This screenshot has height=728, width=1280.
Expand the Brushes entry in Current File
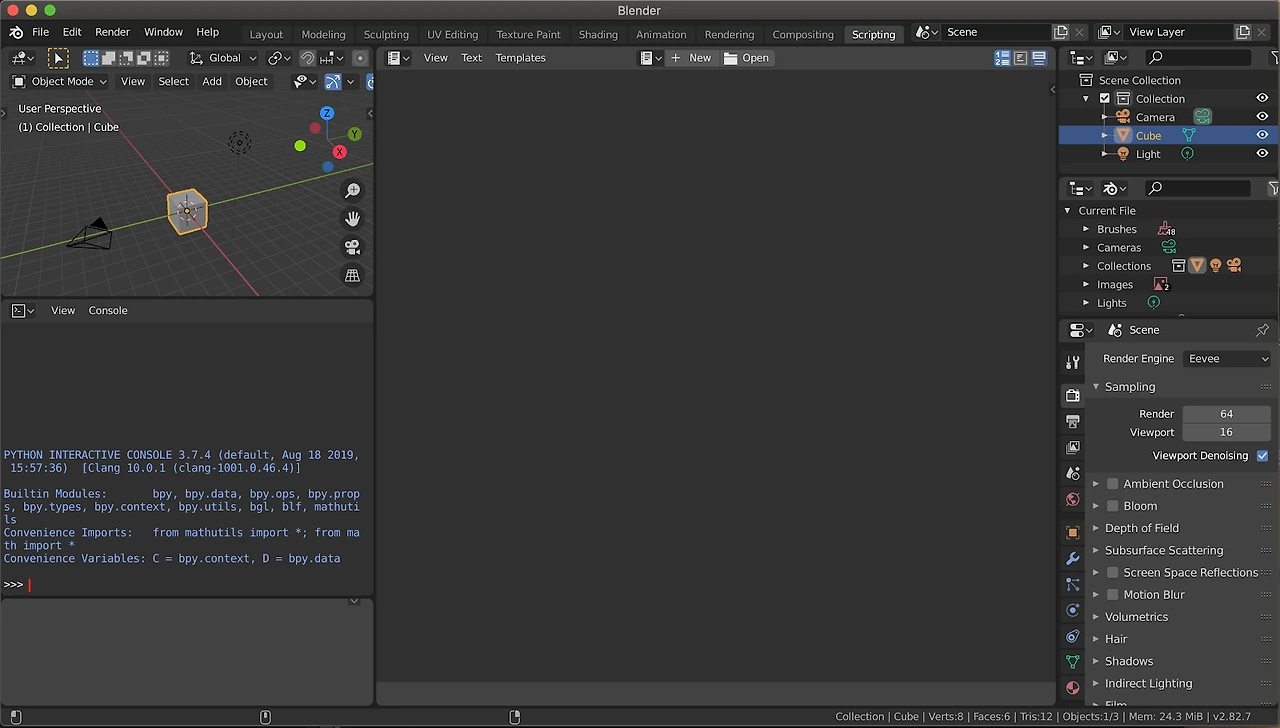1086,229
